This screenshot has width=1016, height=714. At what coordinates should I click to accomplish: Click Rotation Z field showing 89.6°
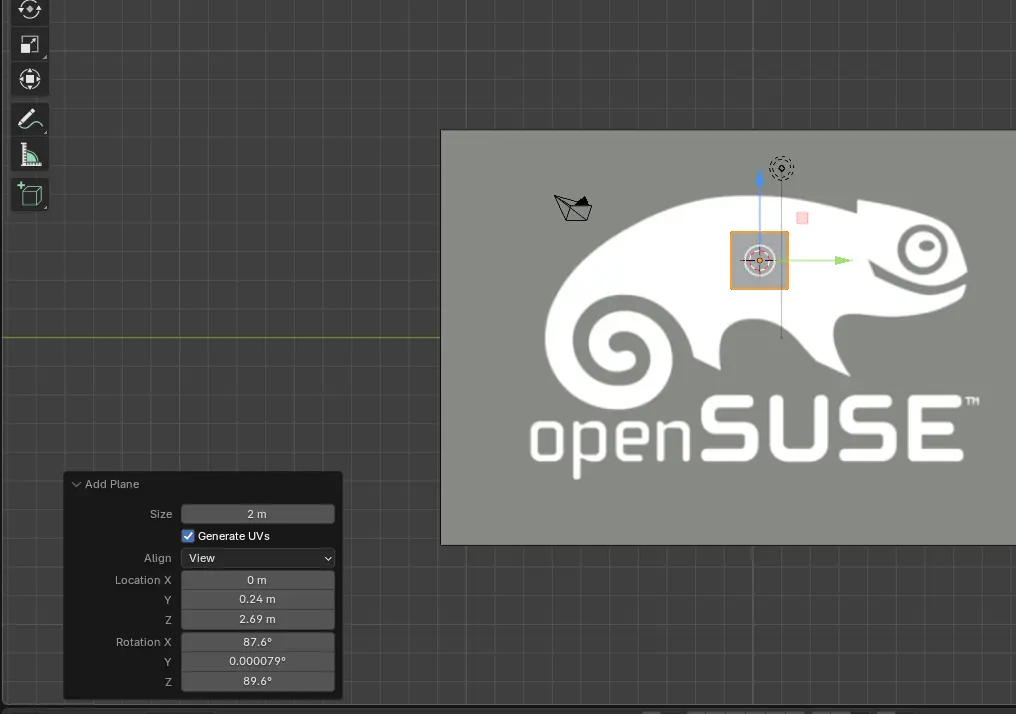point(258,682)
